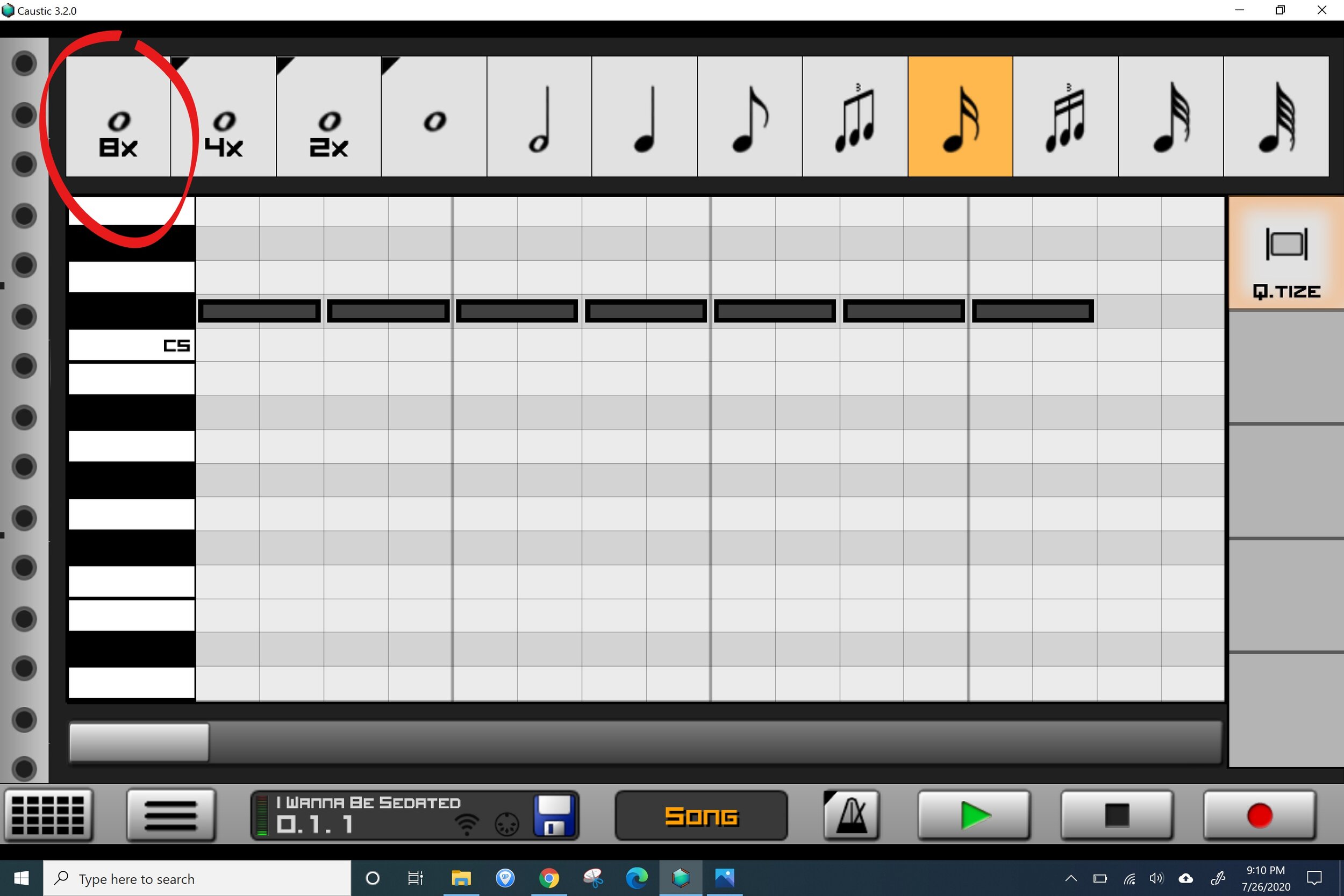
Task: Click the C5 piano key
Action: click(131, 345)
